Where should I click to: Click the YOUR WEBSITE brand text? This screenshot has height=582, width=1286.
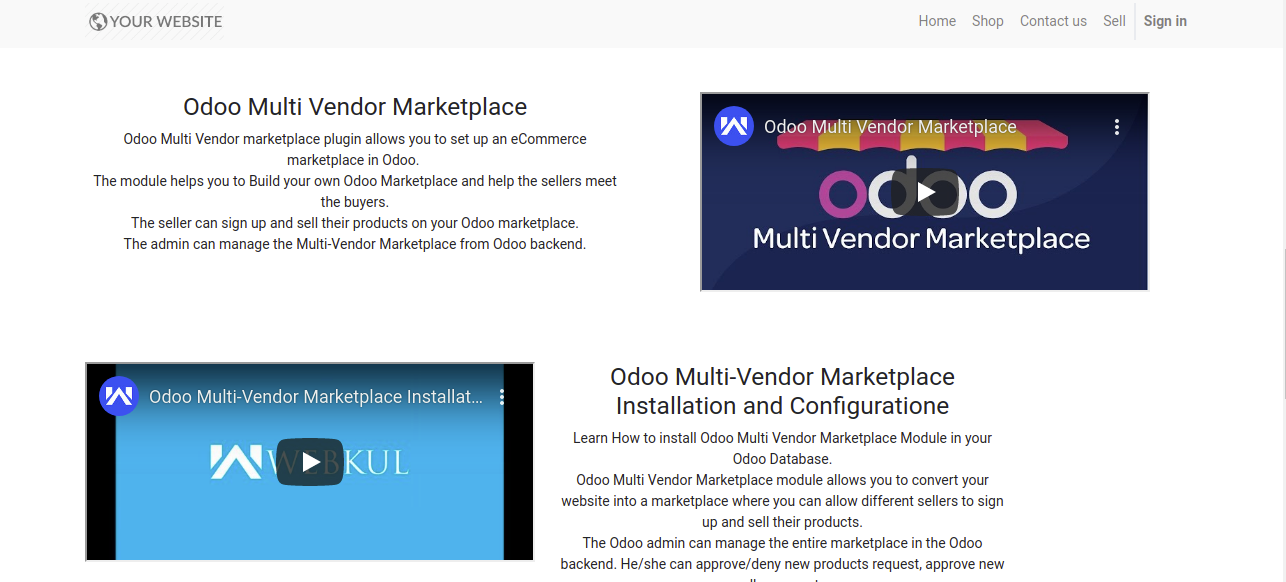166,21
